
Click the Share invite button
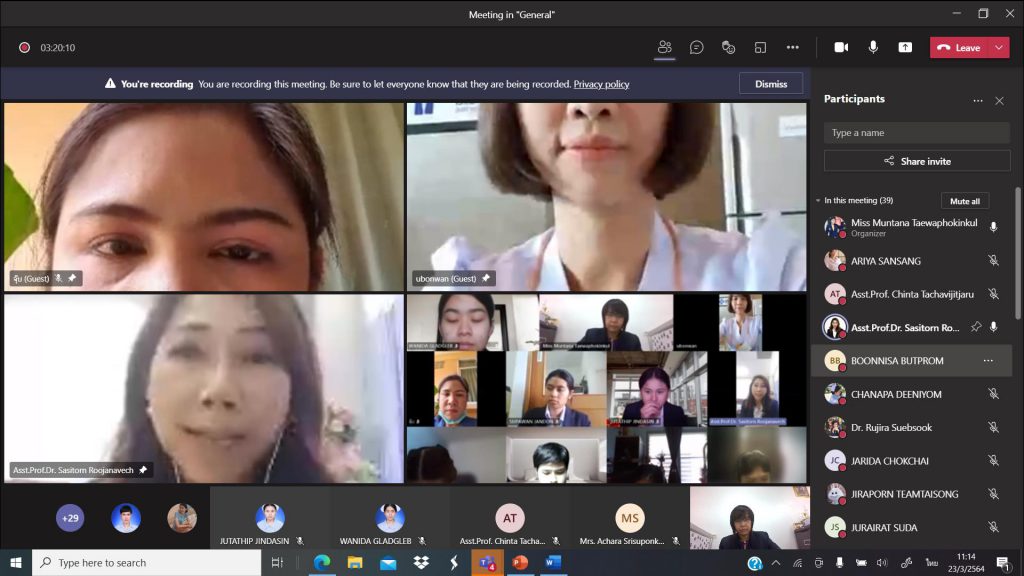pyautogui.click(x=917, y=161)
